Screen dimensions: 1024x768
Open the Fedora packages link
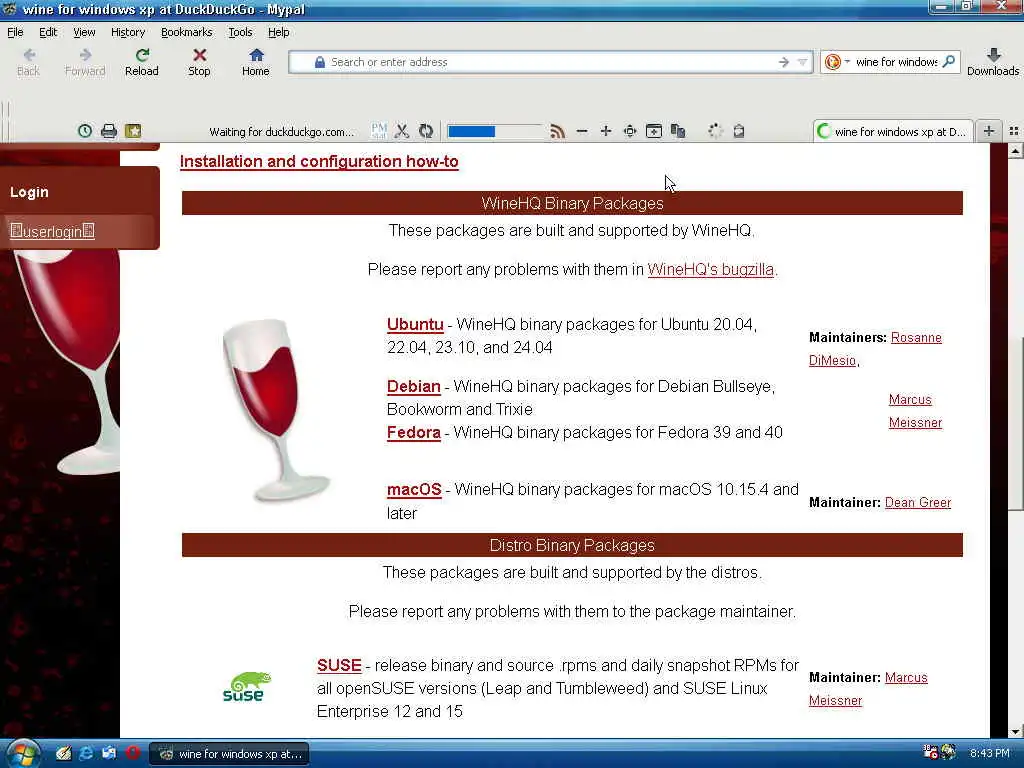(413, 432)
